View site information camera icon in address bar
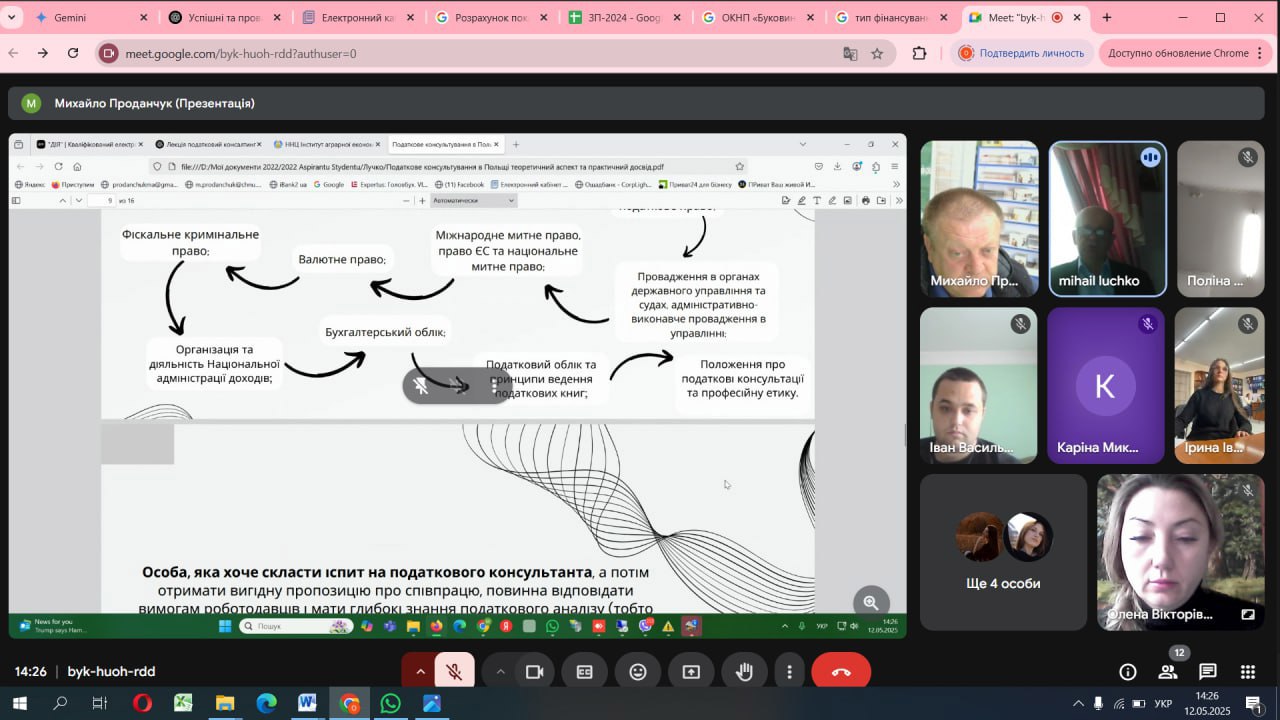Viewport: 1280px width, 720px height. coord(109,53)
